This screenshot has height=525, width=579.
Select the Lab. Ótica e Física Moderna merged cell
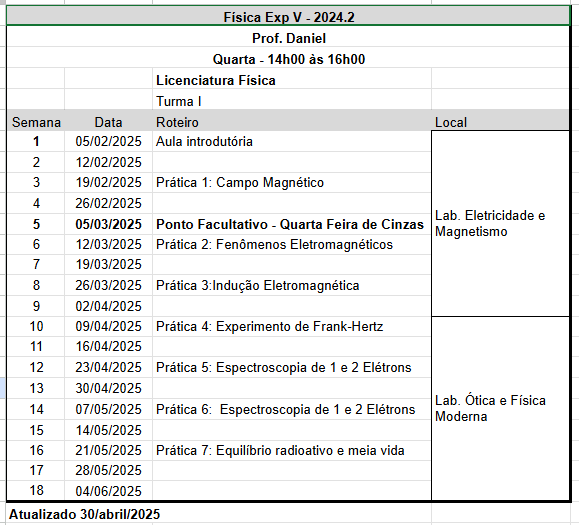point(500,408)
